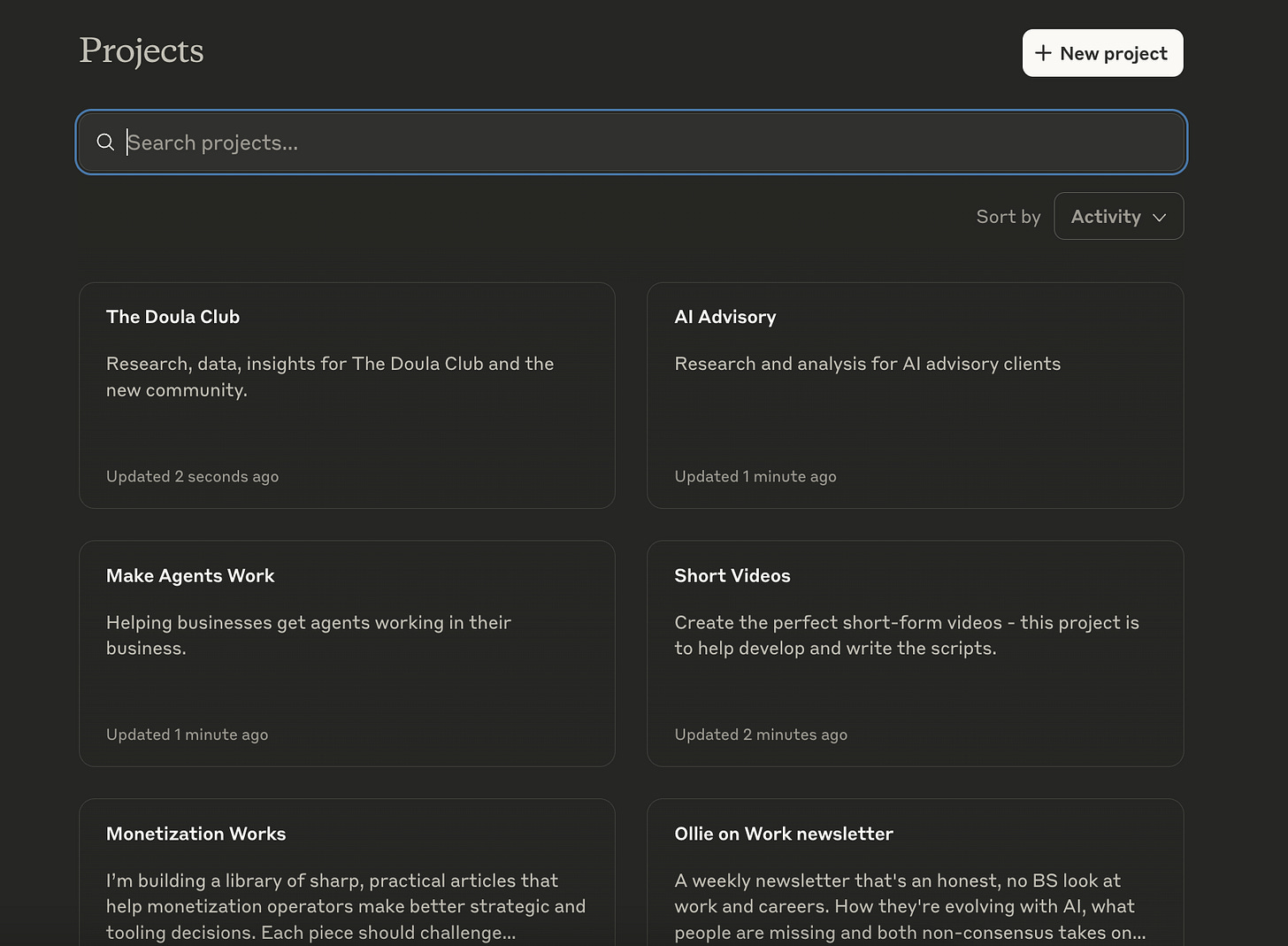Screen dimensions: 1288x946
Task: Open the Activity sort dropdown
Action: tap(1118, 216)
